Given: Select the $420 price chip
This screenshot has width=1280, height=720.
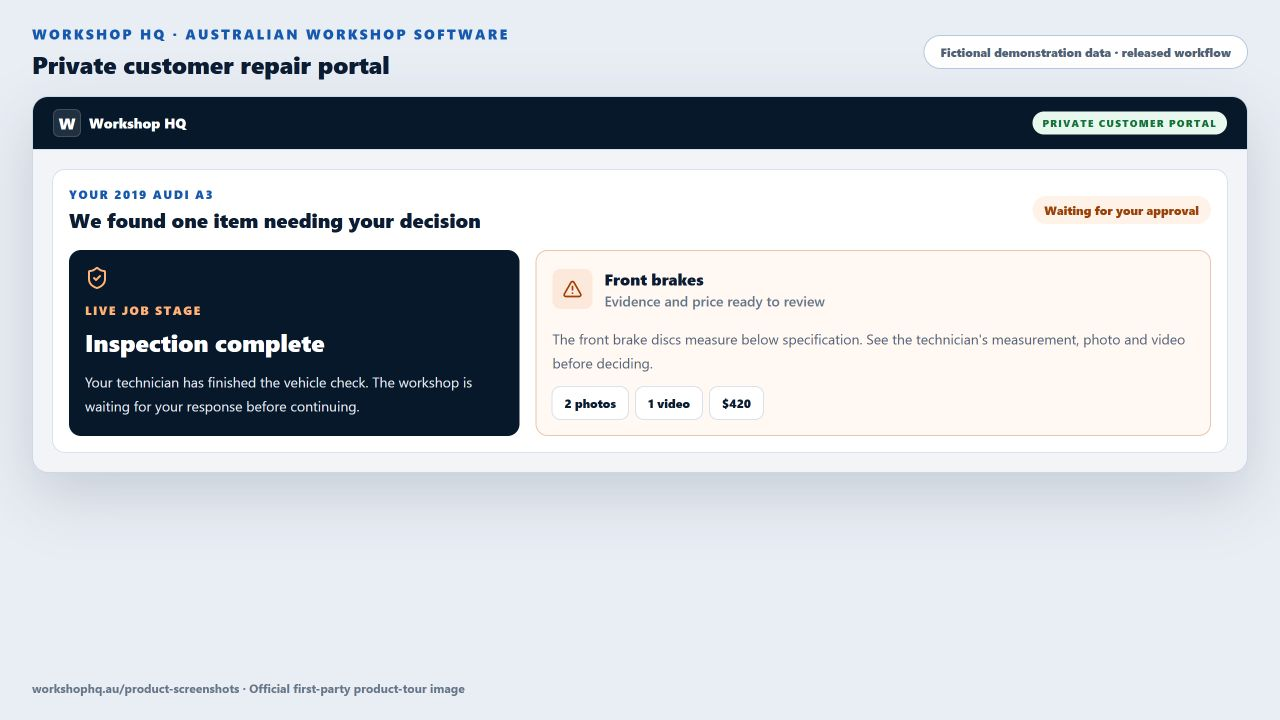Looking at the screenshot, I should [736, 403].
